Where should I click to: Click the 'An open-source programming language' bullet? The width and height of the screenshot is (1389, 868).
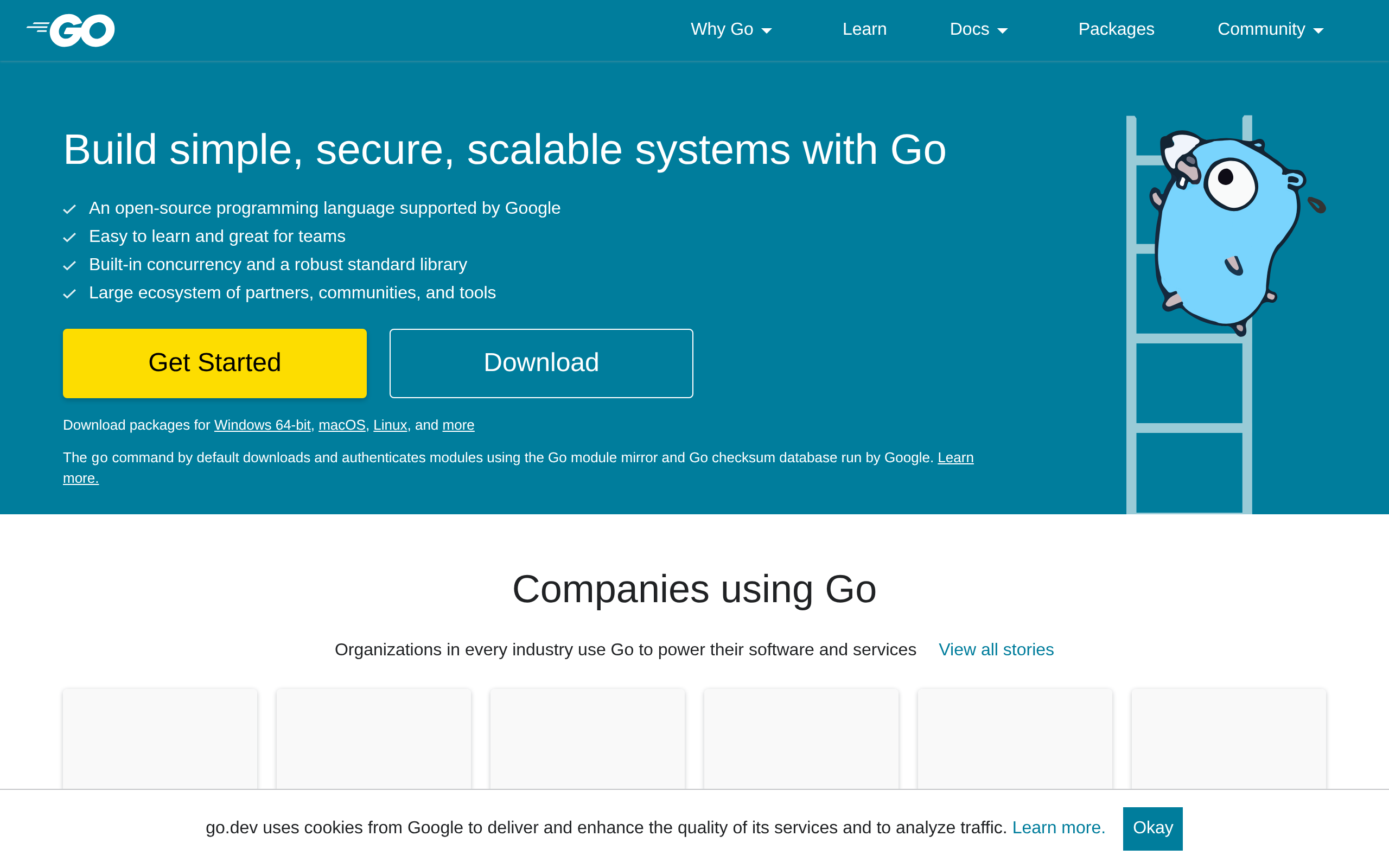click(324, 208)
